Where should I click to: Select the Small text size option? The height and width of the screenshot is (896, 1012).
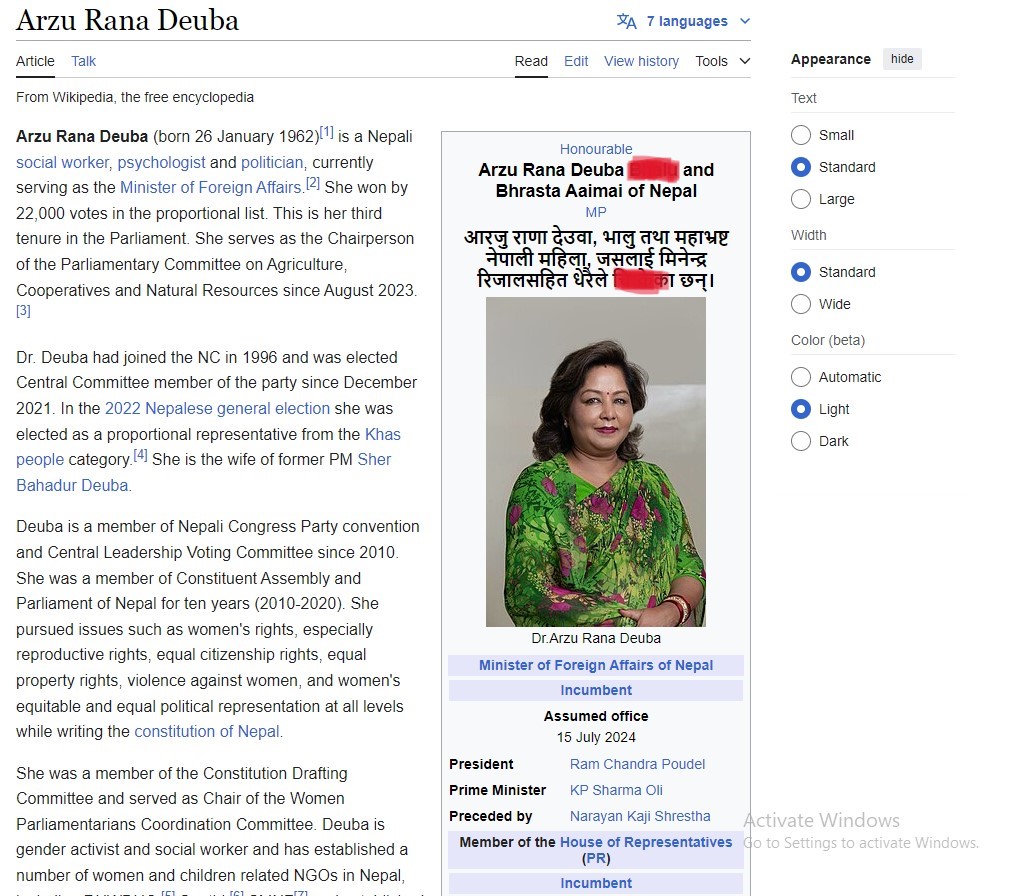801,135
